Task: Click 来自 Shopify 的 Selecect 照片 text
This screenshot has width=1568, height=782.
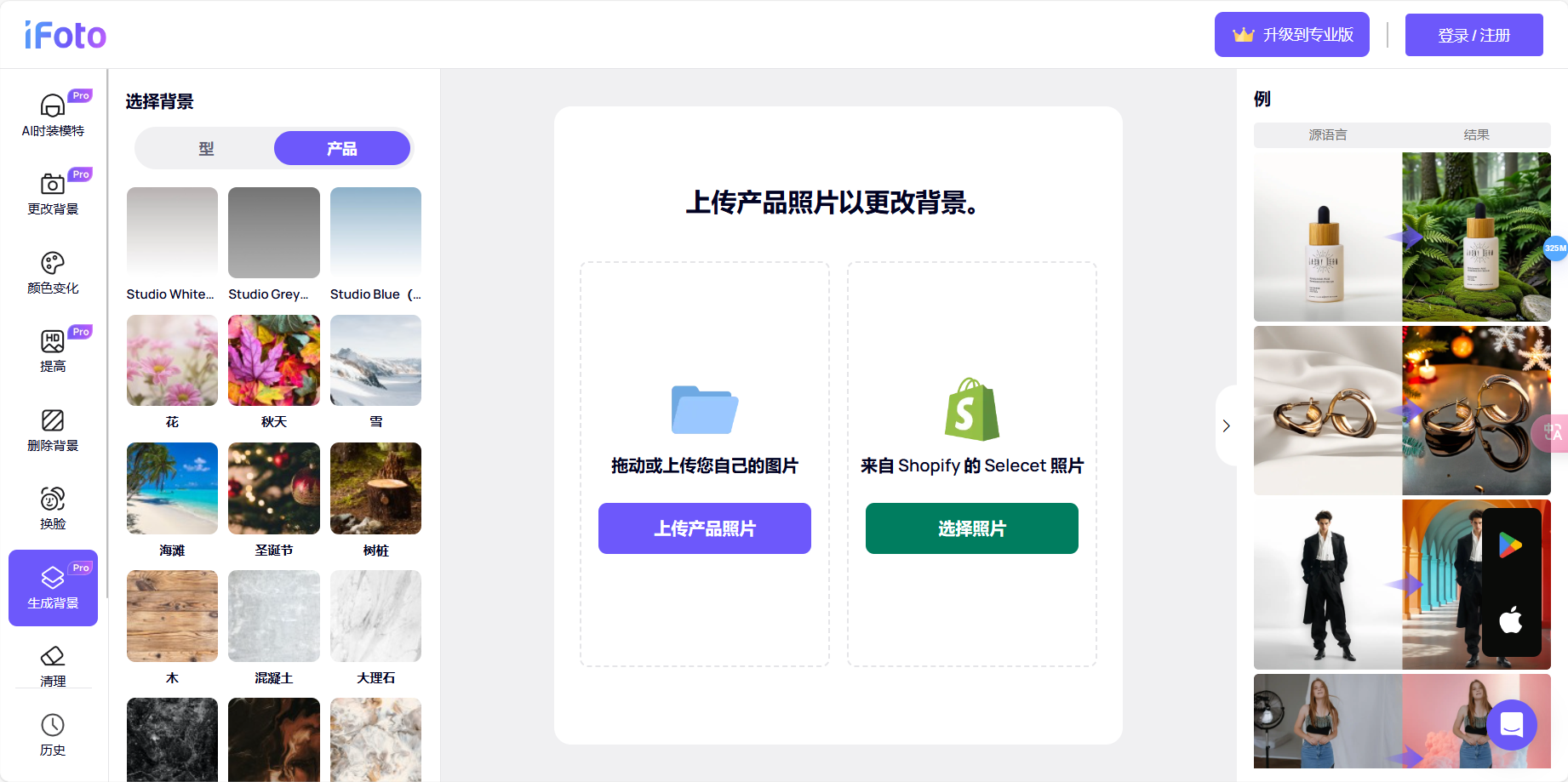Action: [972, 465]
